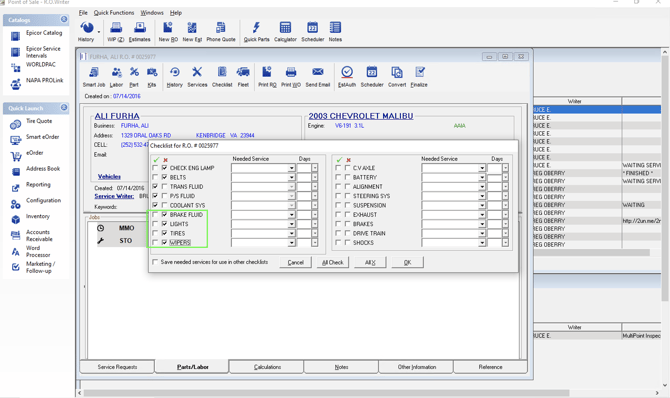Open Days dropdown for LIGHTS row

pos(315,224)
